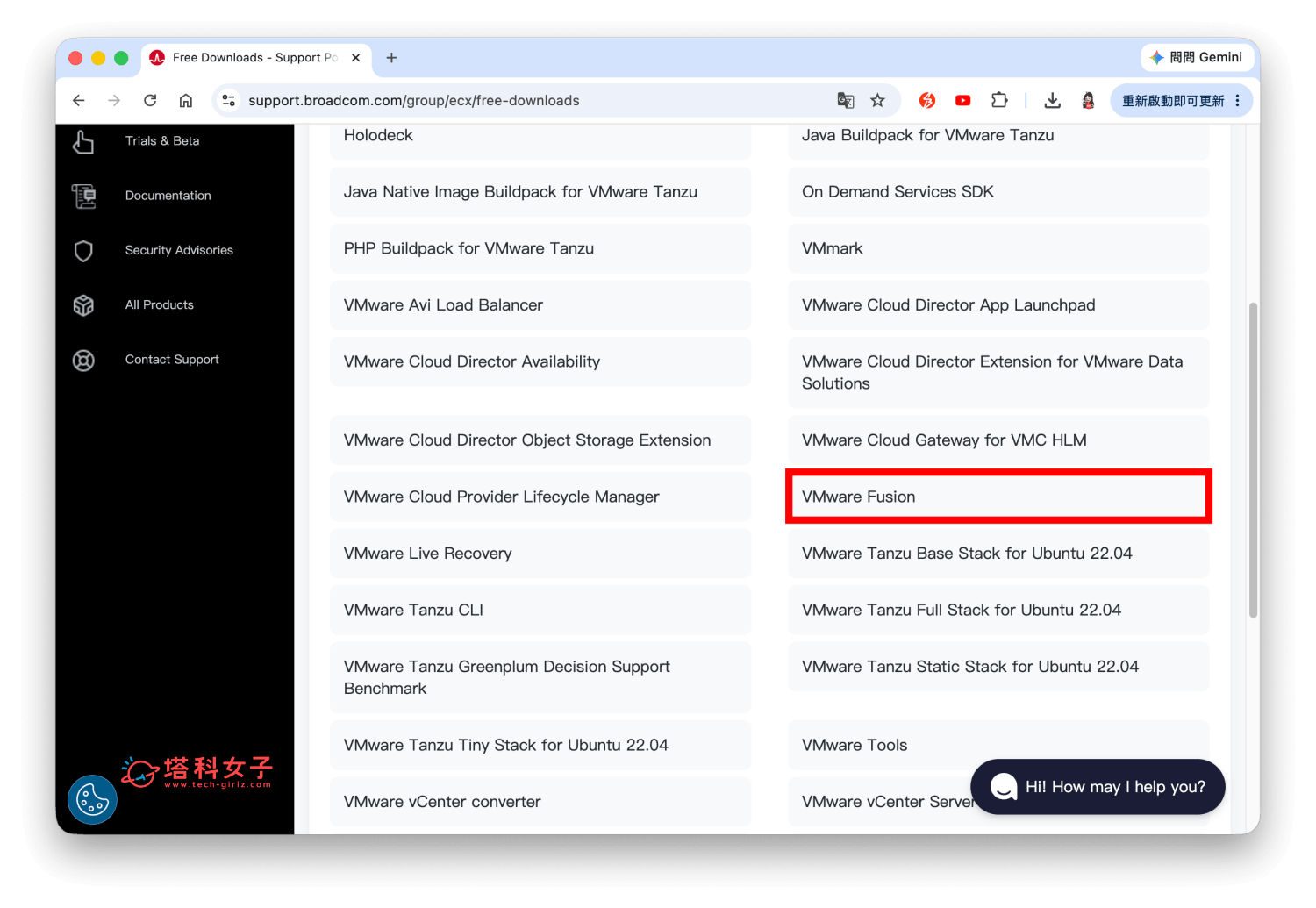The width and height of the screenshot is (1316, 908).
Task: Open the cookie settings icon
Action: (x=92, y=799)
